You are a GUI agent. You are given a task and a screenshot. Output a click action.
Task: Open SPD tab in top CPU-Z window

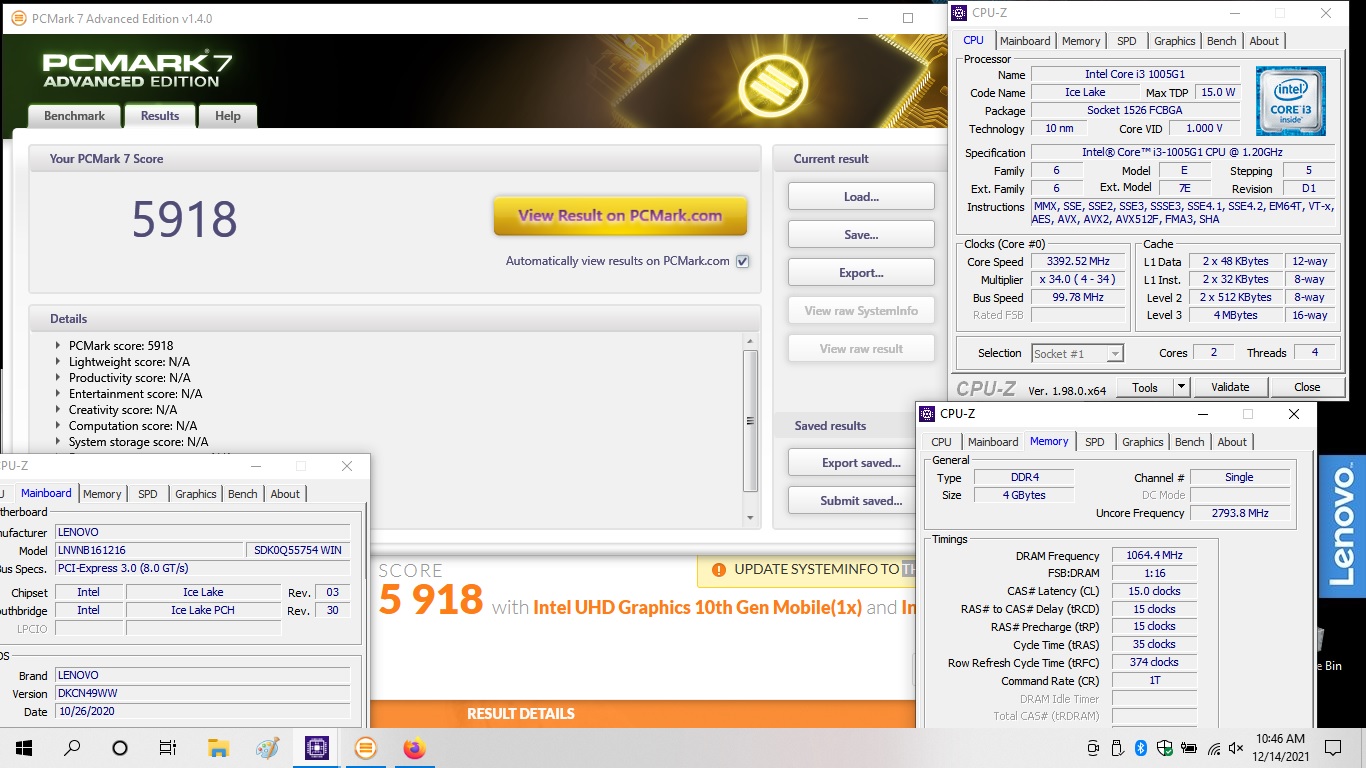[x=1126, y=41]
